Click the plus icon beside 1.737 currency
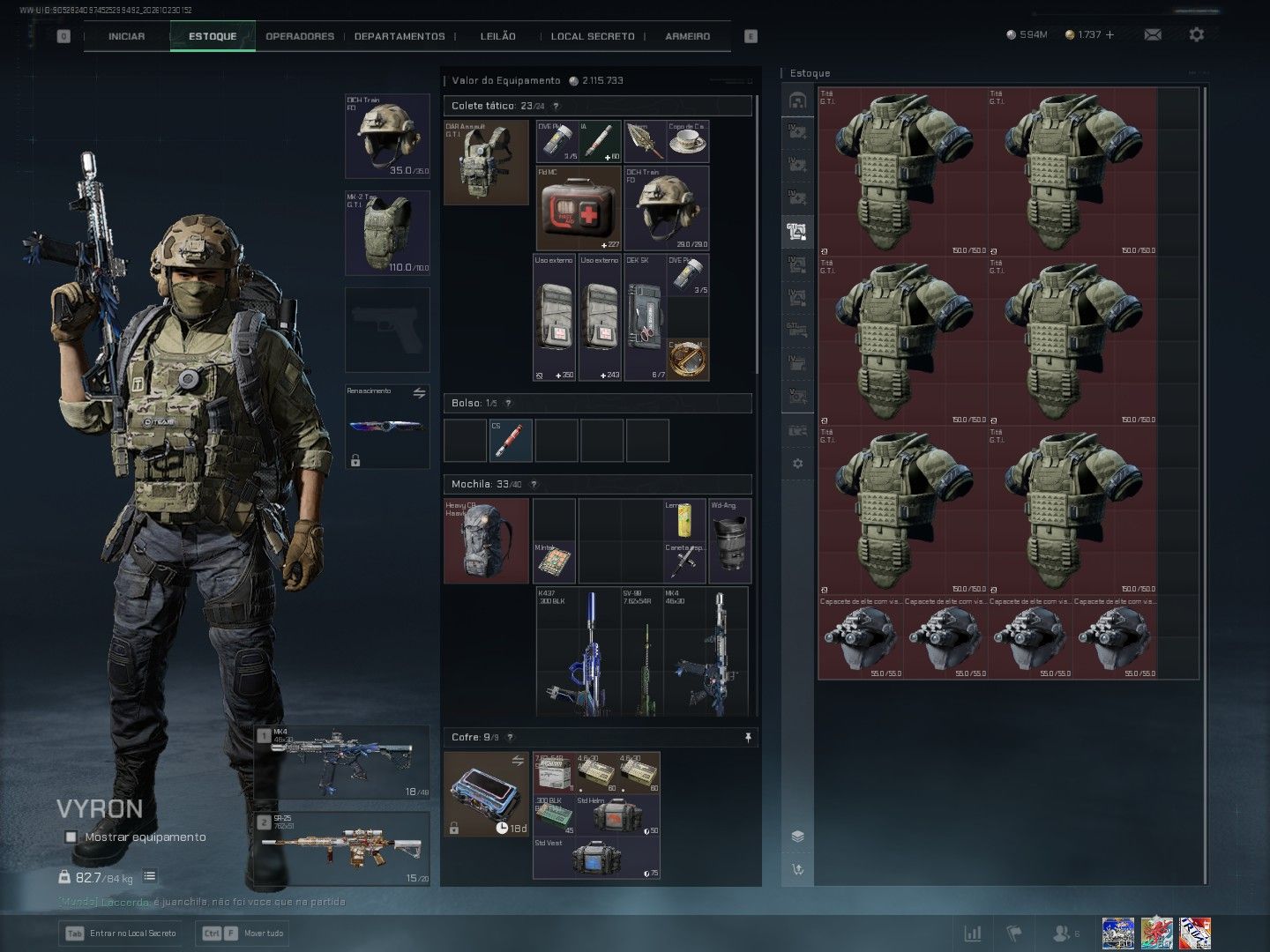 tap(1109, 34)
